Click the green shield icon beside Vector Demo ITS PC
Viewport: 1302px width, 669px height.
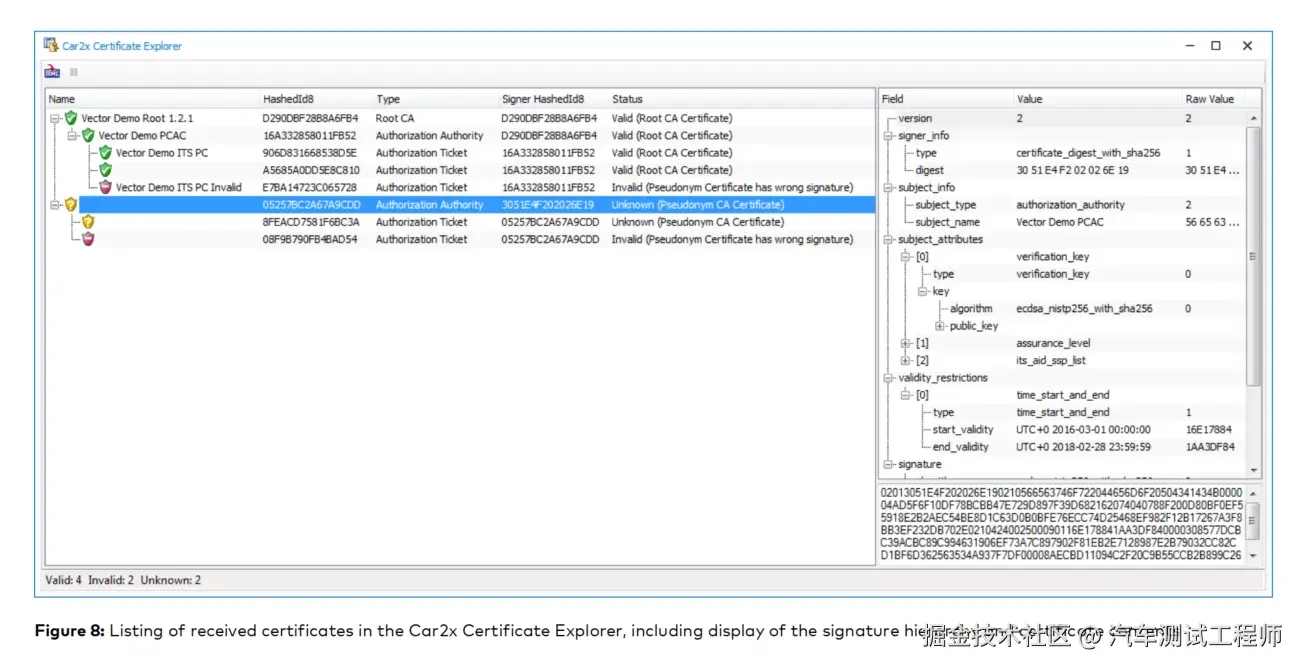point(105,153)
